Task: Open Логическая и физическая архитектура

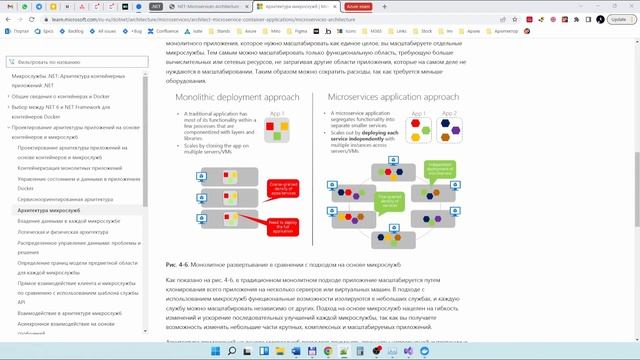Action: (x=63, y=232)
